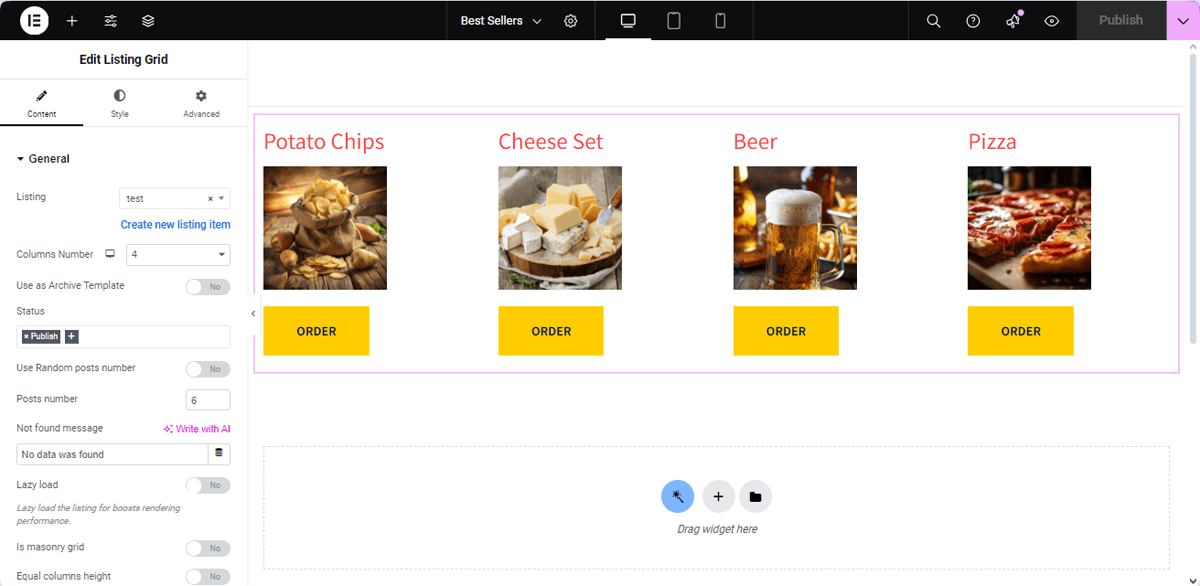This screenshot has width=1200, height=586.
Task: Click the Create new listing item link
Action: point(175,224)
